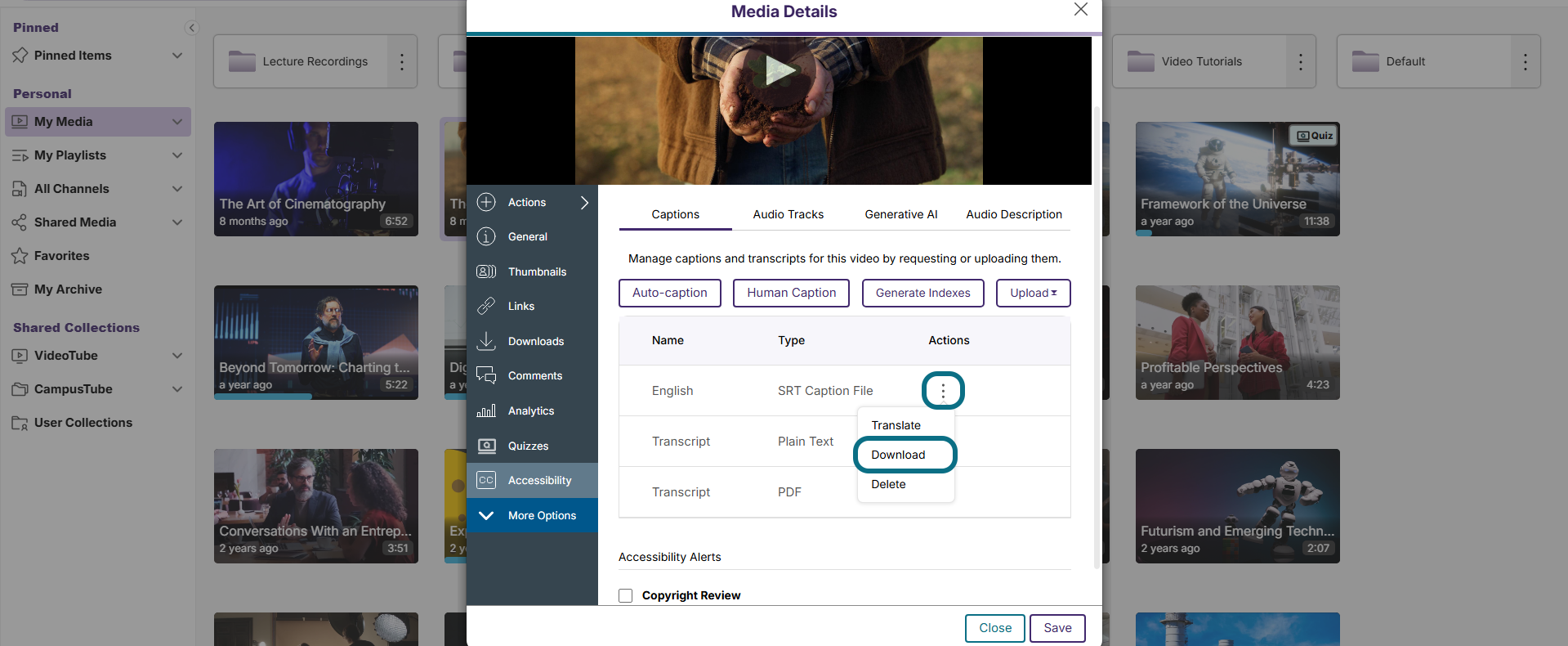Open the Downloads arrow icon
1568x646 pixels.
(486, 341)
